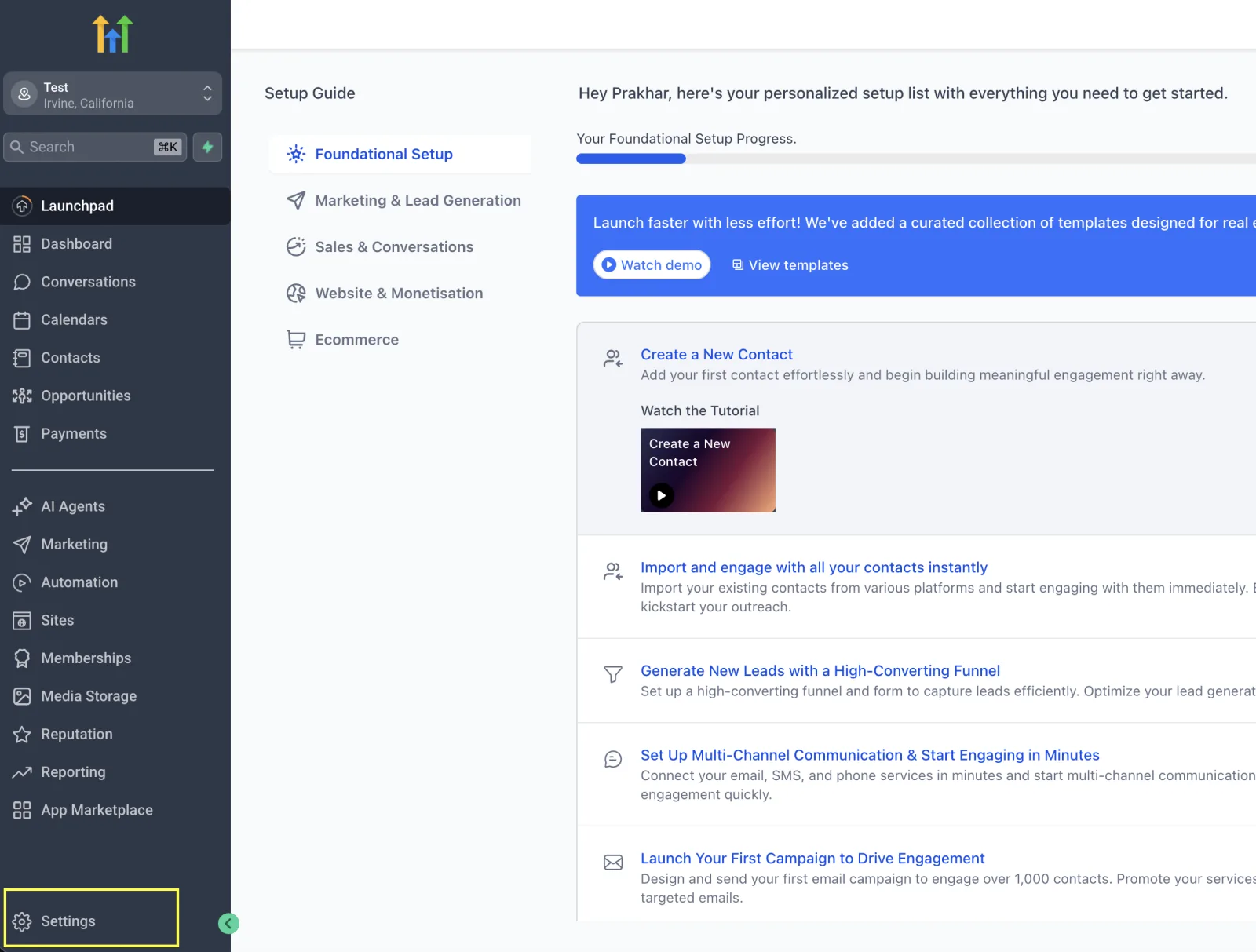This screenshot has height=952, width=1256.
Task: Select the Foundational Setup tab
Action: (400, 154)
